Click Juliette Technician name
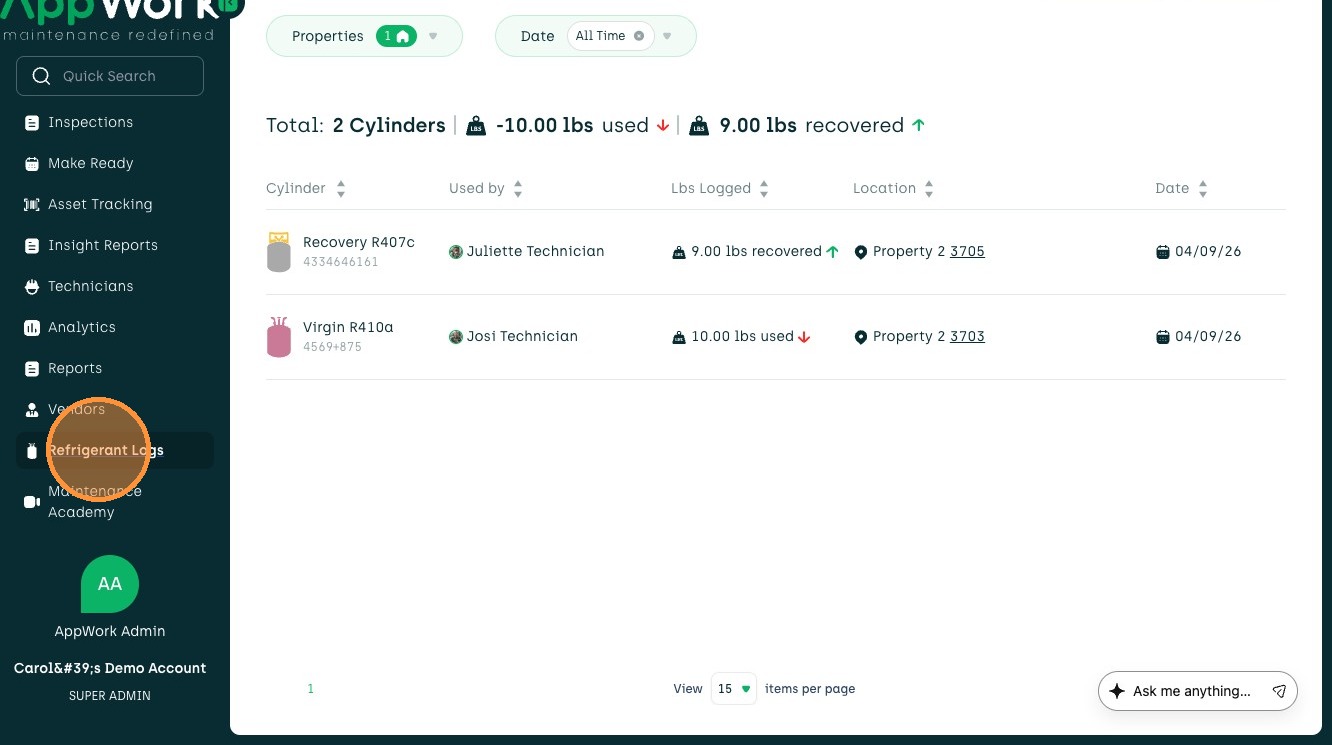This screenshot has height=745, width=1332. (536, 252)
